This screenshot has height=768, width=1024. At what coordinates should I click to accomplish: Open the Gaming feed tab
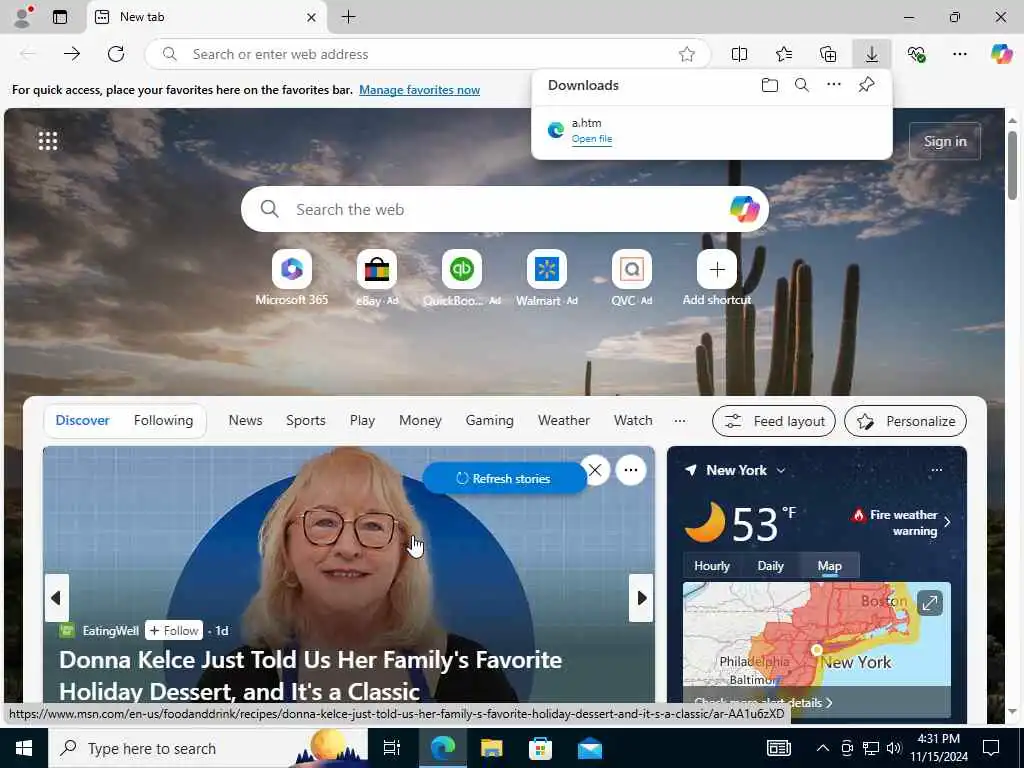pyautogui.click(x=490, y=421)
